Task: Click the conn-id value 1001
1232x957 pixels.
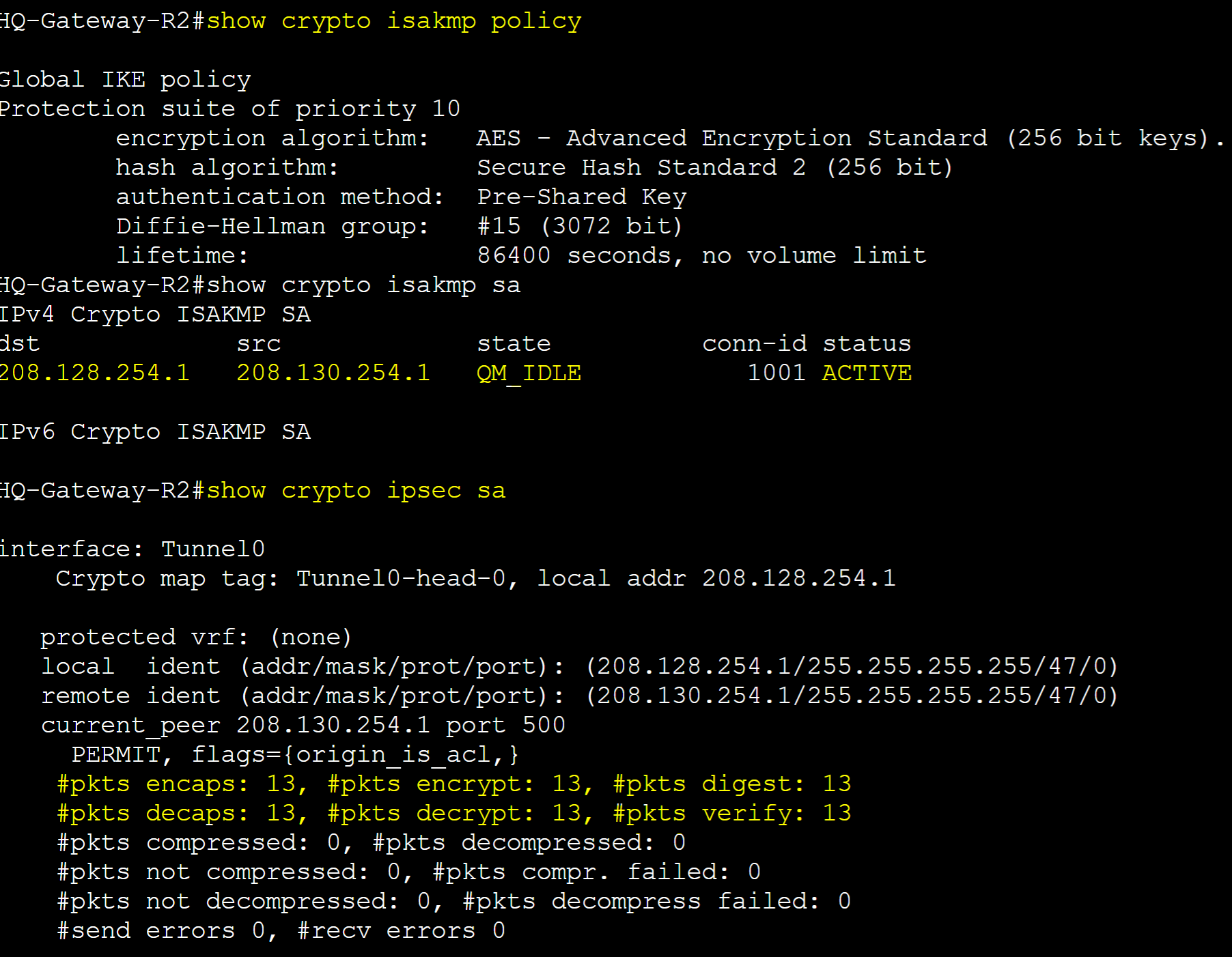Action: click(776, 373)
